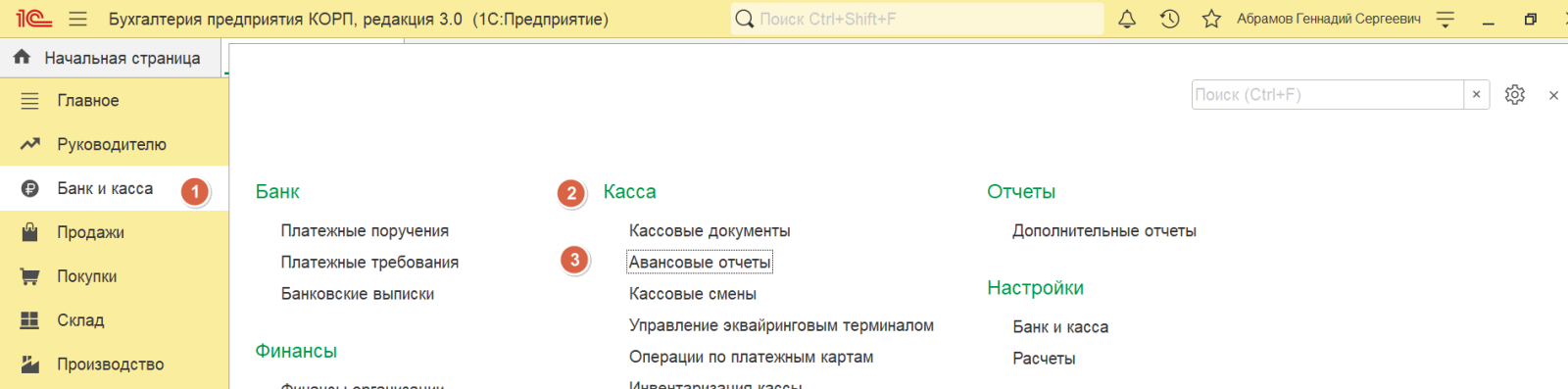Image resolution: width=1568 pixels, height=389 pixels.
Task: Click the Касса group heading
Action: click(629, 191)
